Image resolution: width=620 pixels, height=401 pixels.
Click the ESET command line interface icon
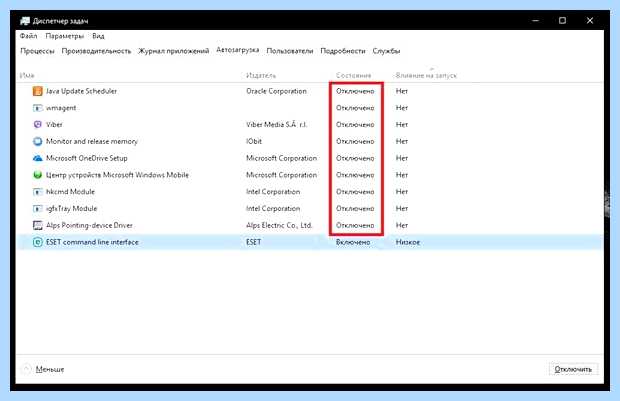(x=38, y=242)
